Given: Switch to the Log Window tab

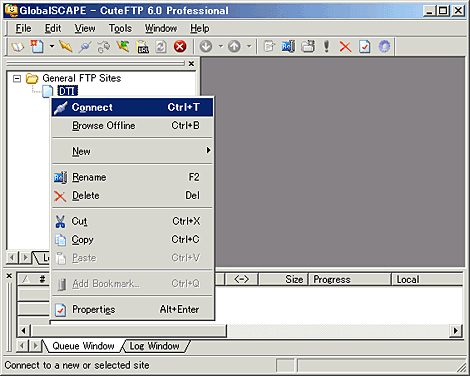Looking at the screenshot, I should coord(154,346).
